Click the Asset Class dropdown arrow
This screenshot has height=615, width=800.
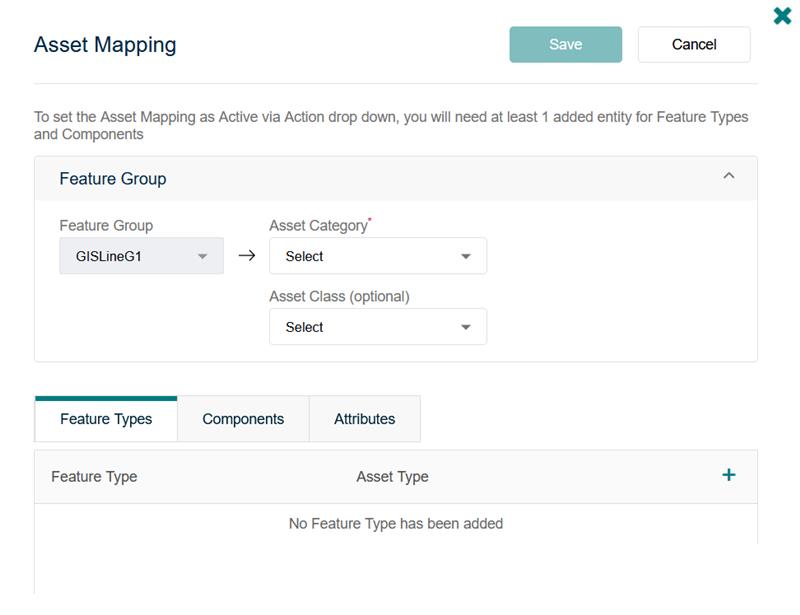click(465, 327)
